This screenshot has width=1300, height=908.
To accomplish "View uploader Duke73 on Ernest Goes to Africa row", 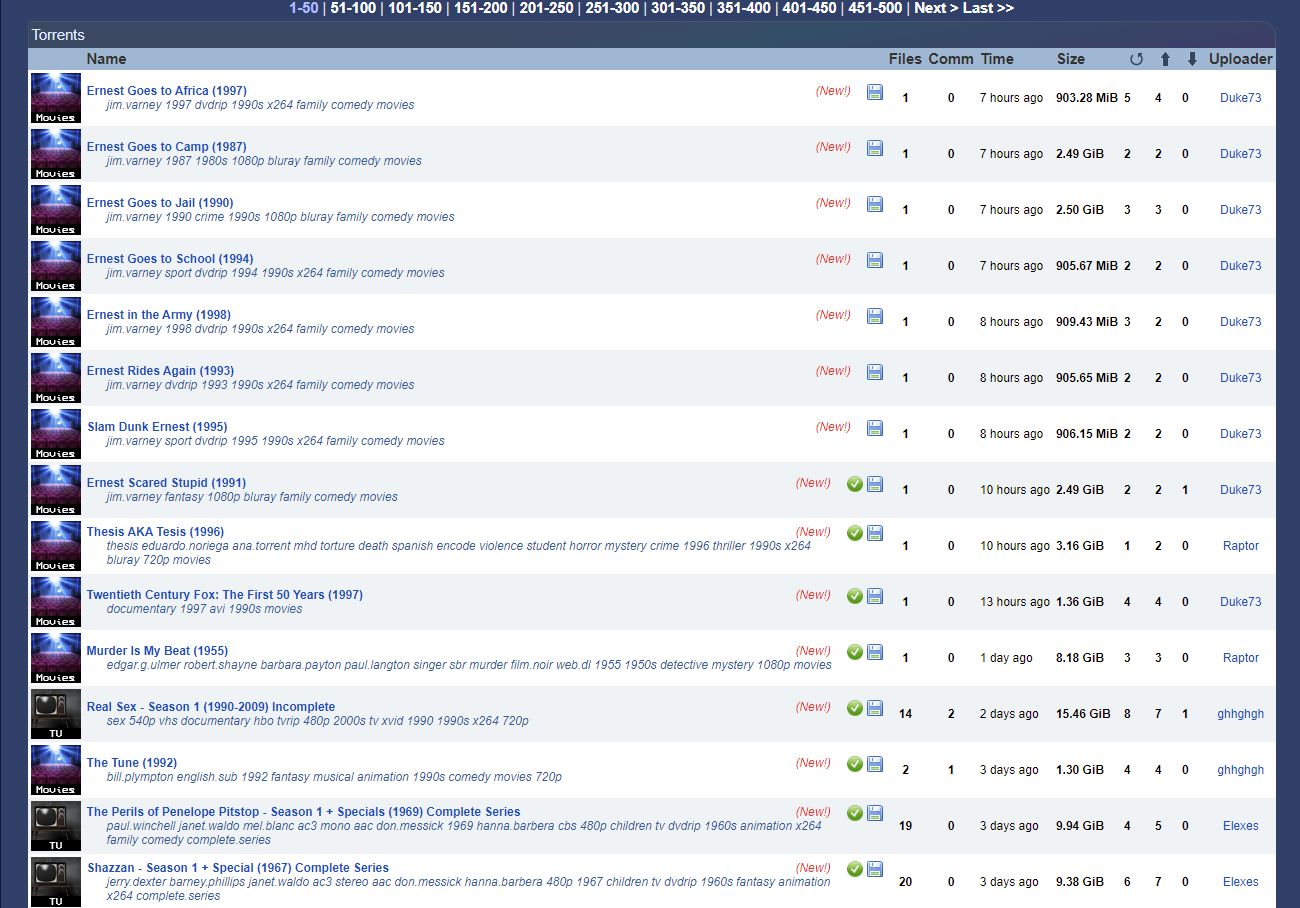I will coord(1241,98).
